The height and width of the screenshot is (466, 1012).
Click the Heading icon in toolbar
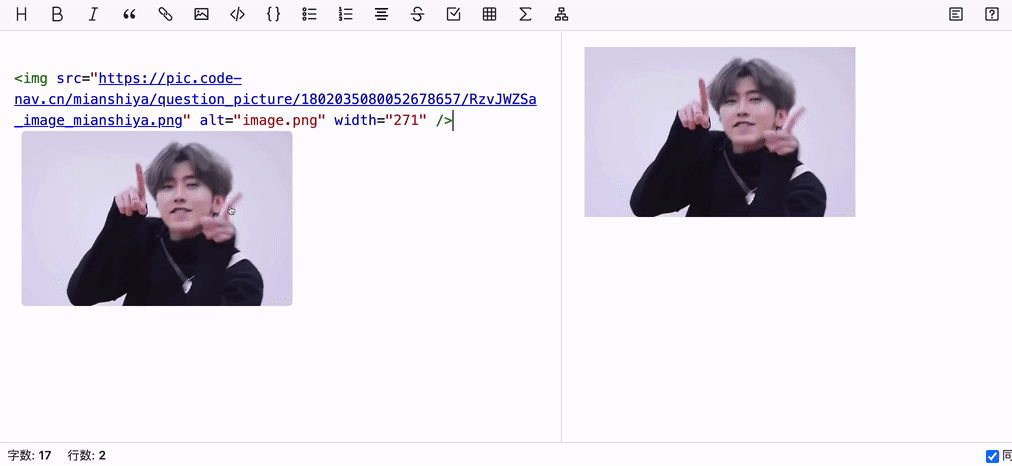tap(21, 14)
